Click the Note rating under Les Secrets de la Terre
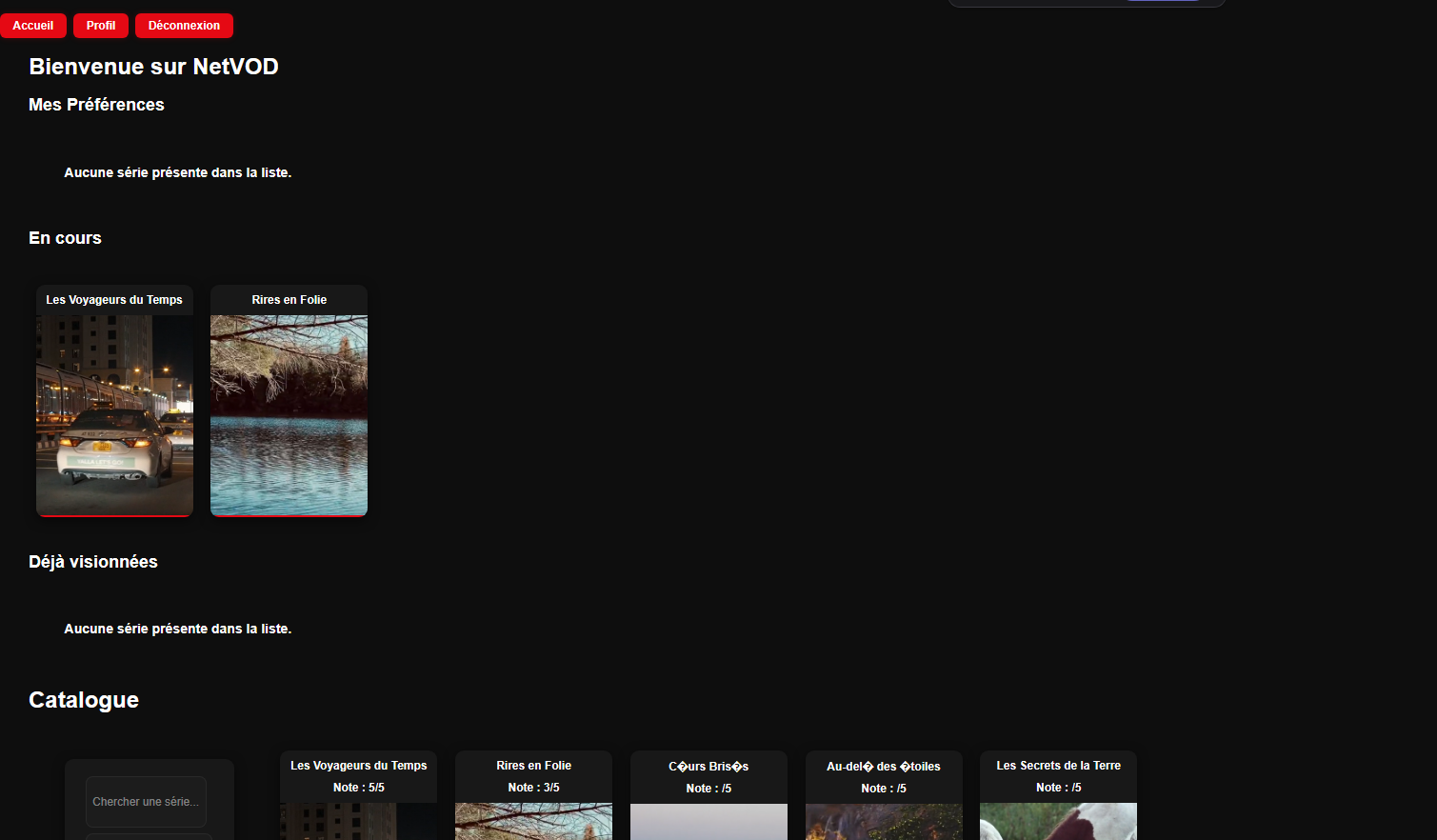1437x840 pixels. 1058,788
